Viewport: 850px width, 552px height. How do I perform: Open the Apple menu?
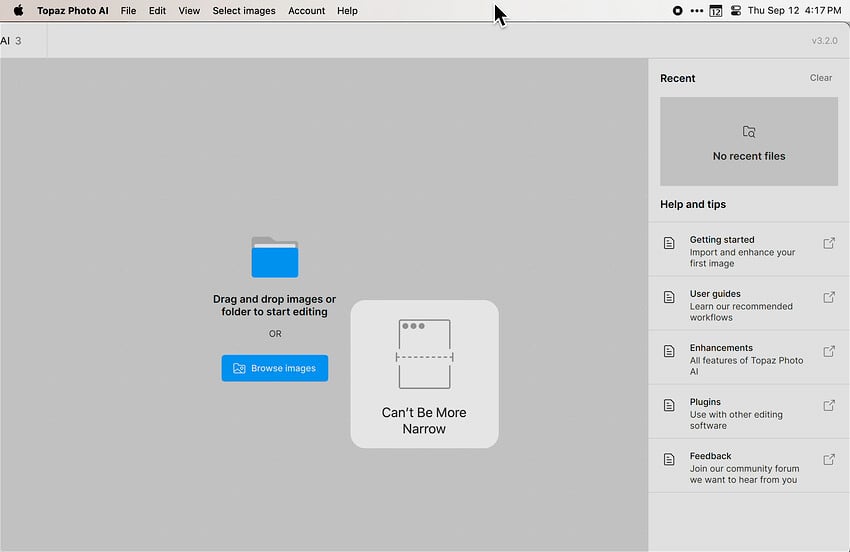18,11
